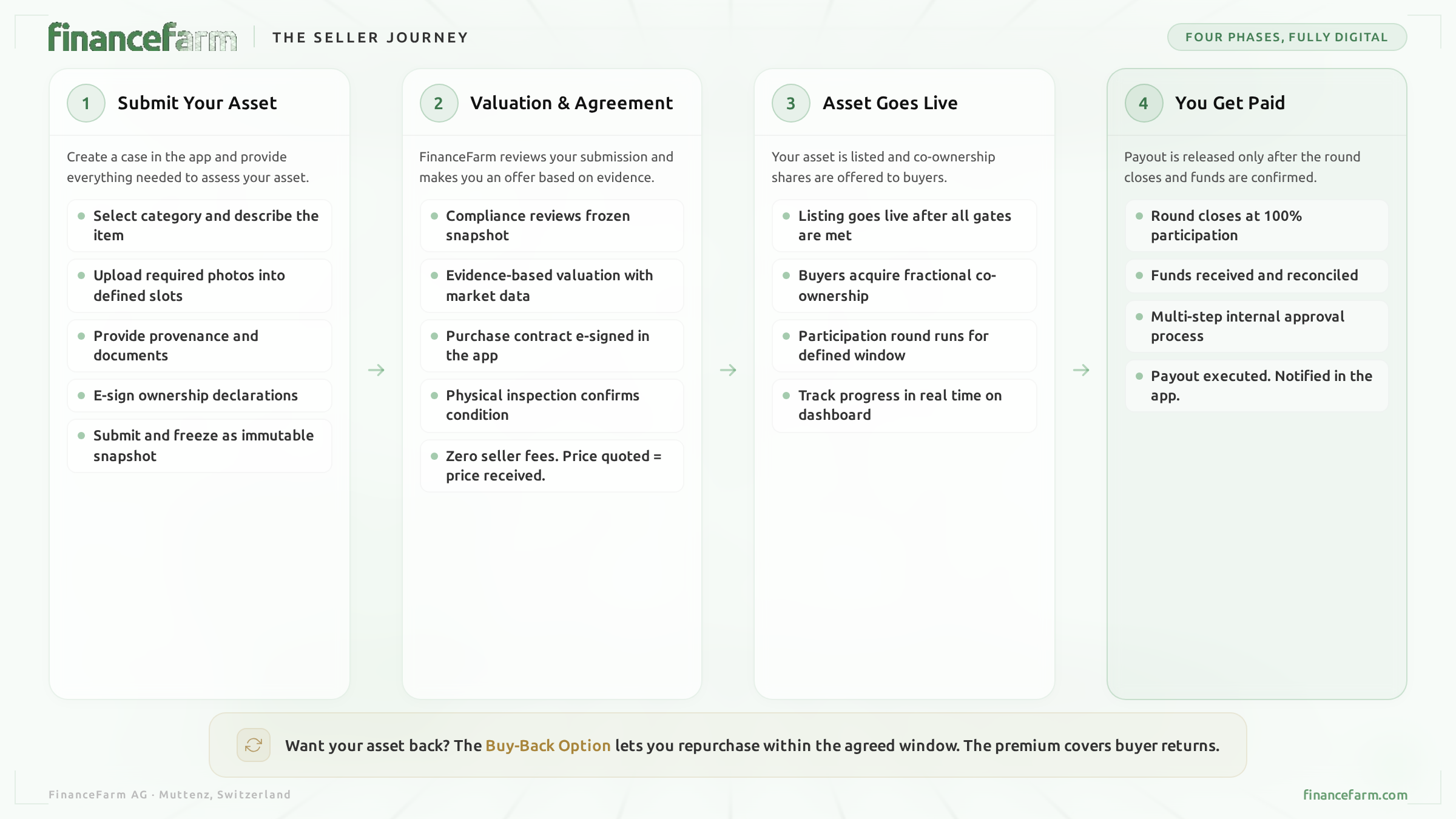This screenshot has width=1456, height=819.
Task: Click the Four Phases, Fully Digital badge
Action: (1286, 38)
